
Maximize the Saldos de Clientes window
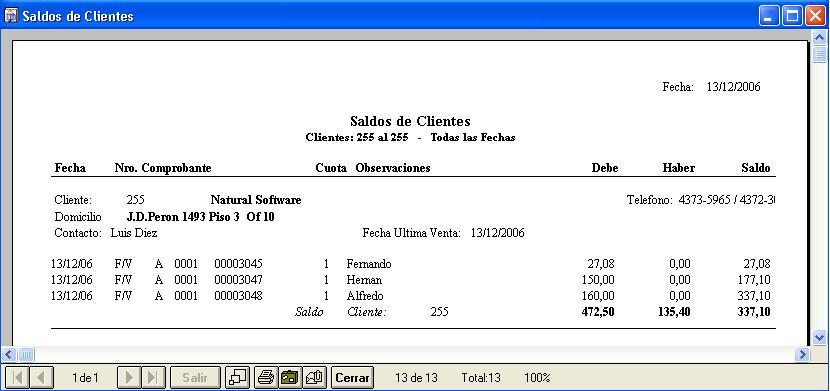click(x=792, y=16)
